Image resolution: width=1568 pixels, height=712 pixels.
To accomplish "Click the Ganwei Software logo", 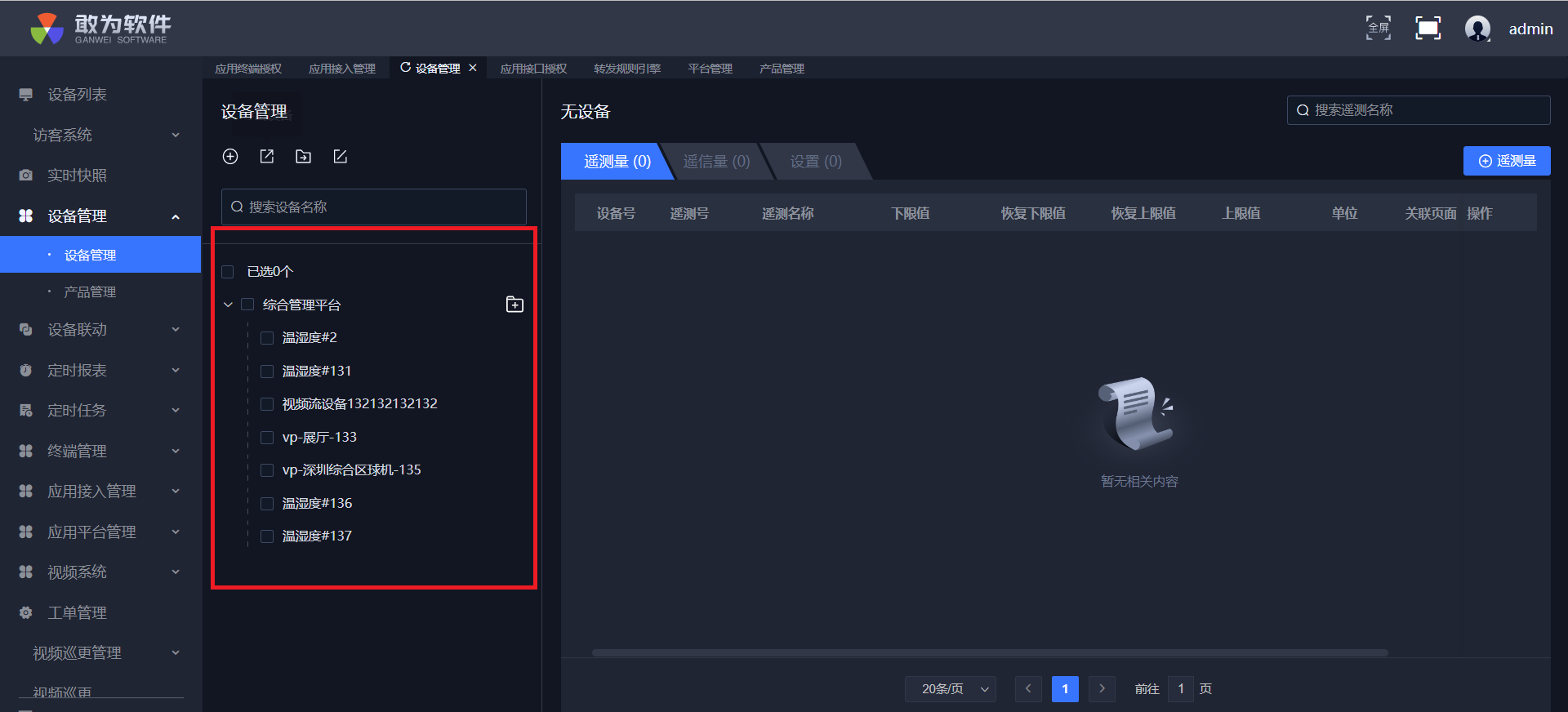I will (100, 29).
